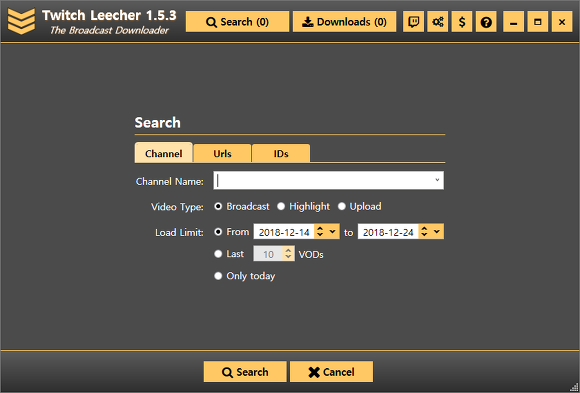Screen dimensions: 580x393
Task: Click the bottom Search button
Action: pos(245,372)
